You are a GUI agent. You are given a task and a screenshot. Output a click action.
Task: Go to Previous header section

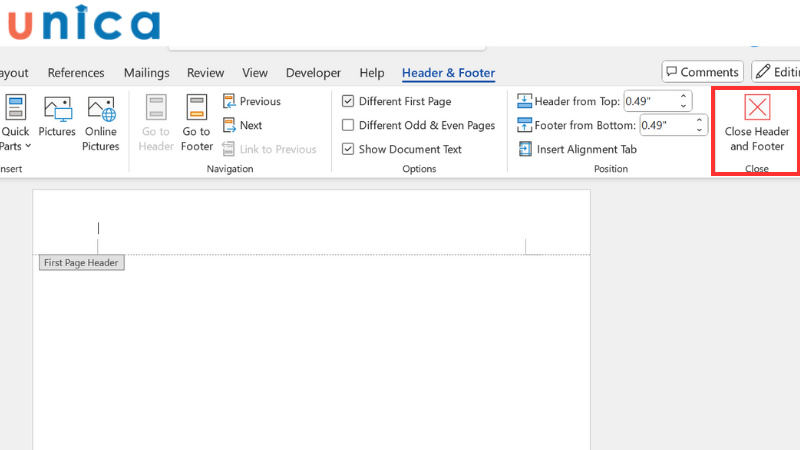252,101
